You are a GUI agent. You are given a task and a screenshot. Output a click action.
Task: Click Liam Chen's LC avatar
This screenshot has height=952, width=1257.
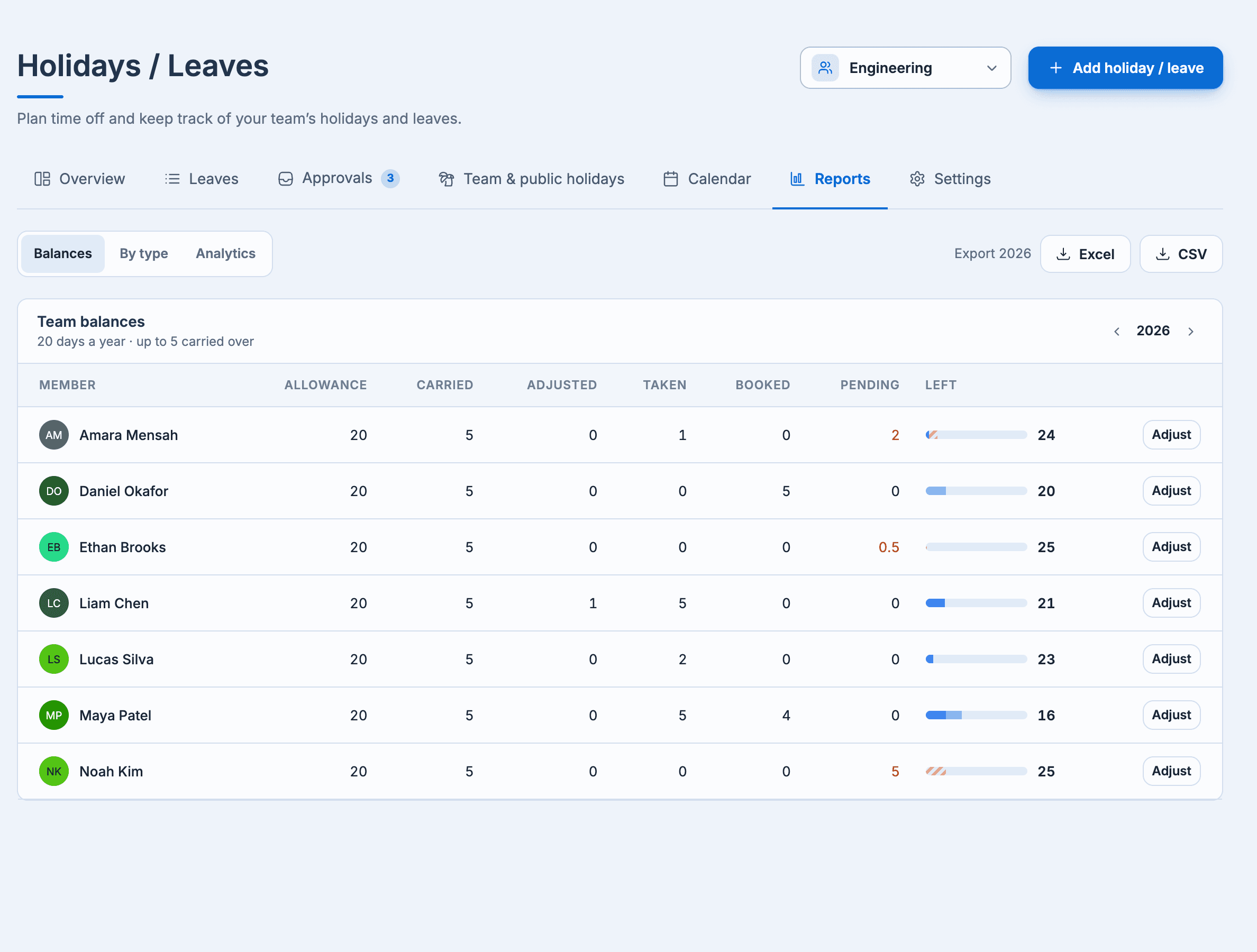[54, 602]
